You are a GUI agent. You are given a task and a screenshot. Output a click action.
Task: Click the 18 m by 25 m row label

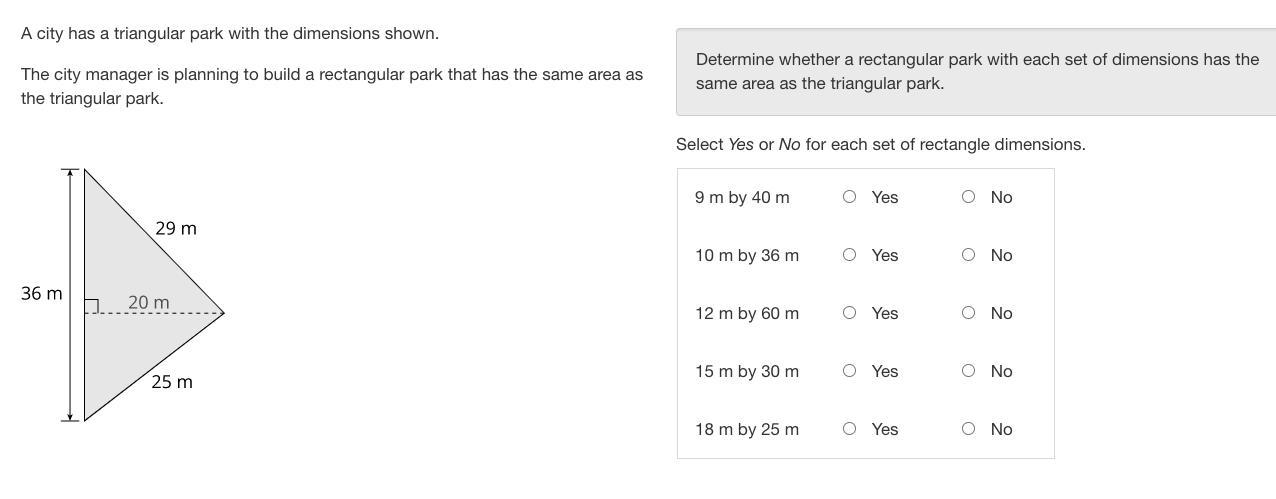(x=747, y=429)
